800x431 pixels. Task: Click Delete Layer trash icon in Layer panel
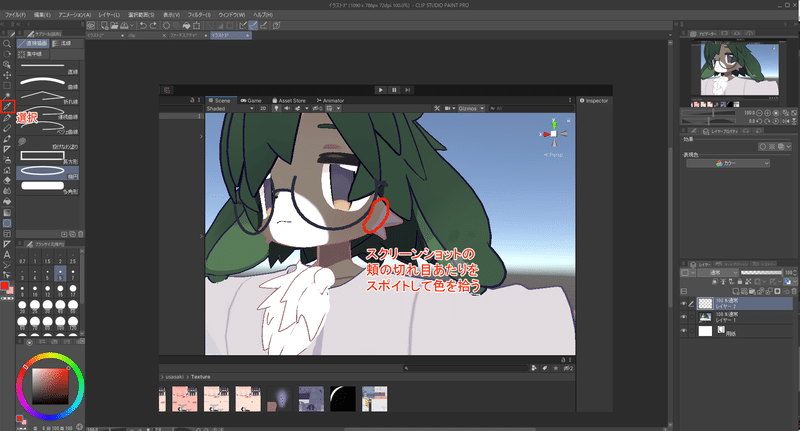coord(794,291)
